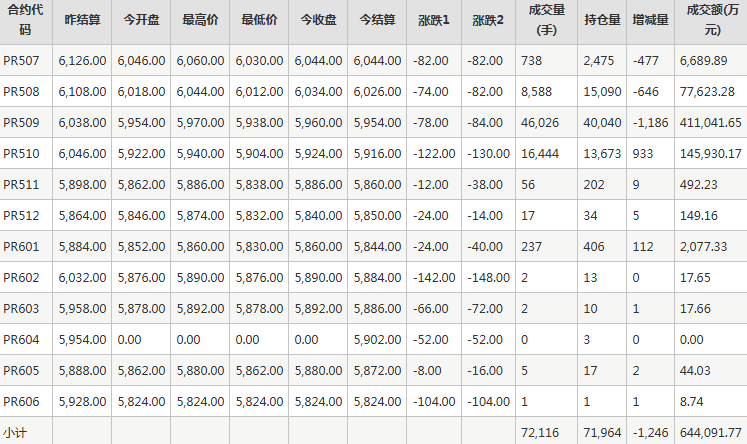Click PR509 volume 46,026

click(x=540, y=123)
